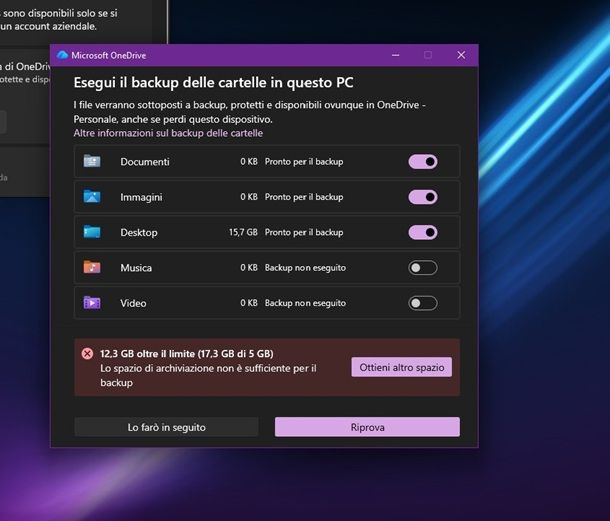
Task: Click the maximize button of the OneDrive window
Action: click(428, 55)
